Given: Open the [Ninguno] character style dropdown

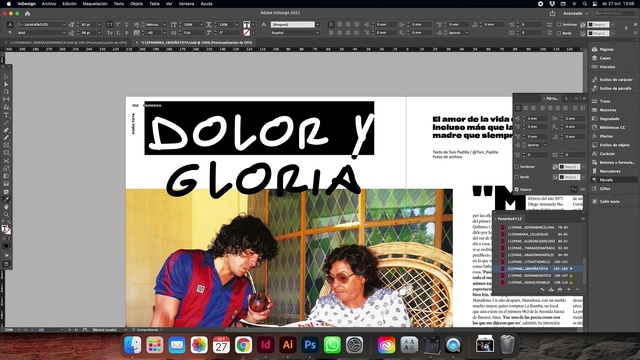Looking at the screenshot, I should point(317,24).
